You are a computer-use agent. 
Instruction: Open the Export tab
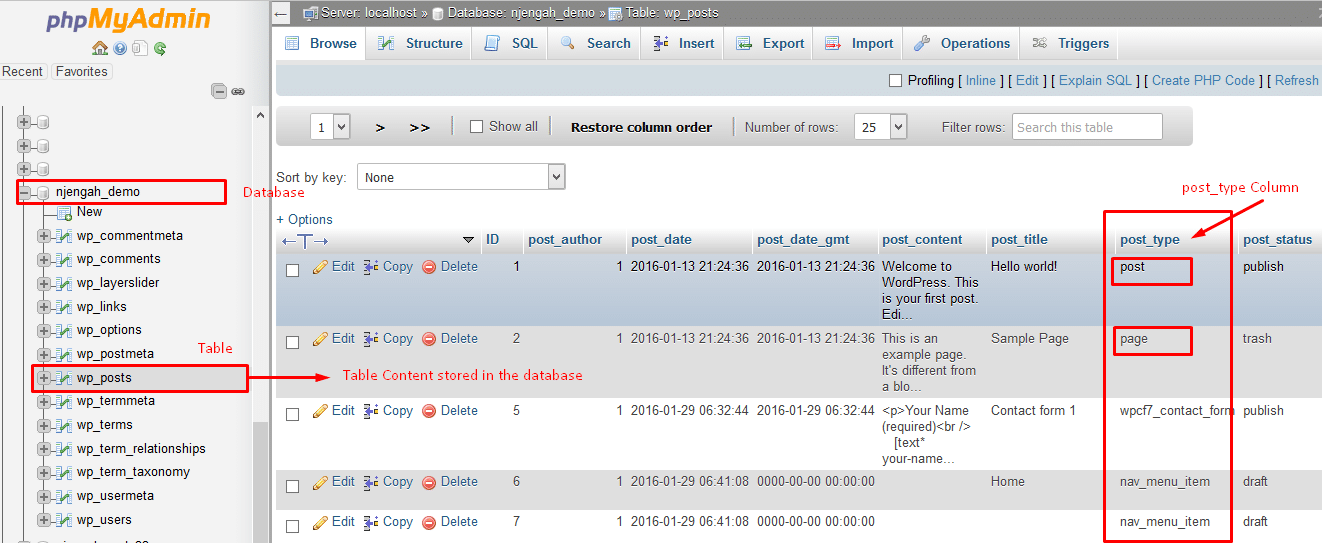[769, 43]
